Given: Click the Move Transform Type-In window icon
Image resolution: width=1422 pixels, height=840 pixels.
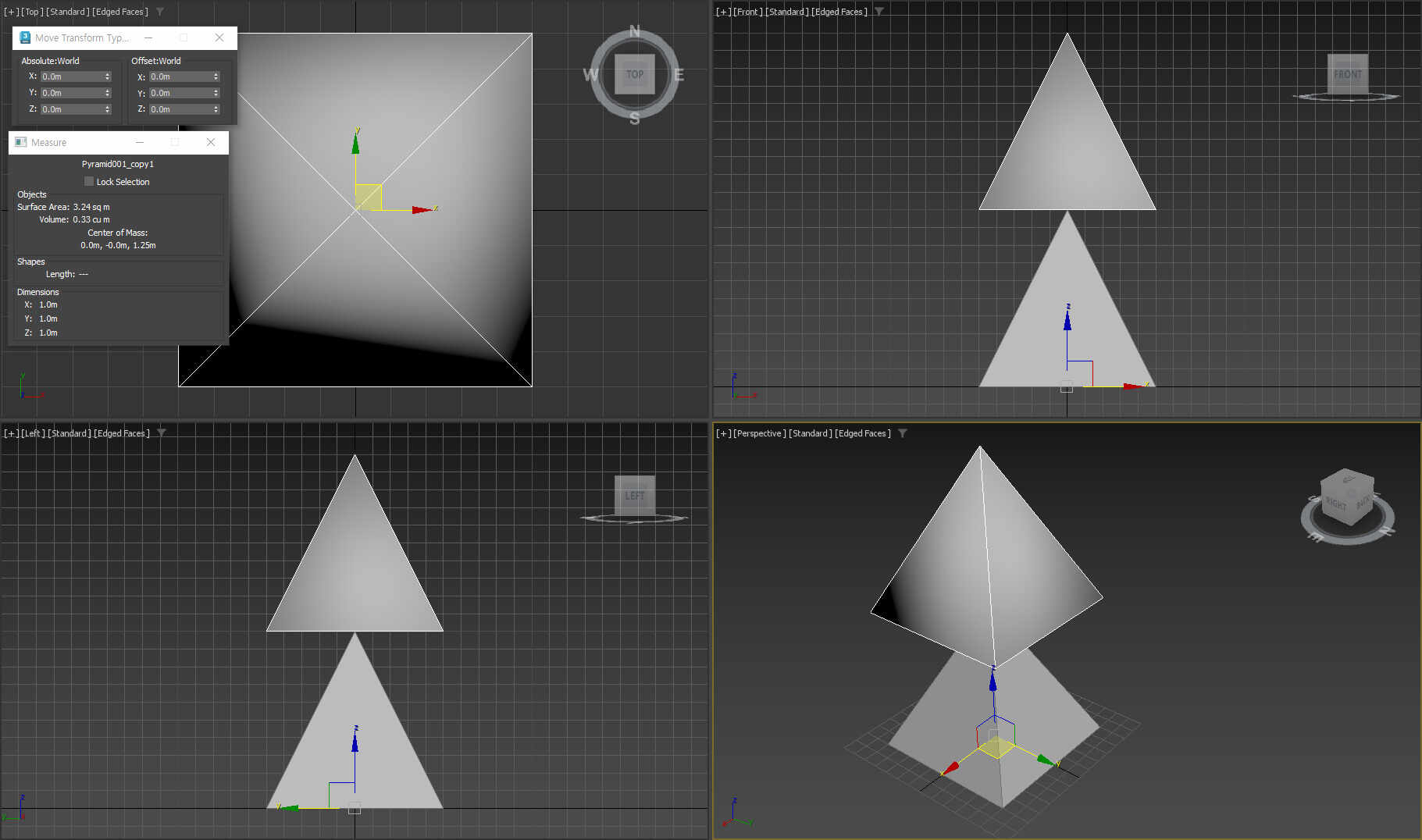Looking at the screenshot, I should click(25, 37).
